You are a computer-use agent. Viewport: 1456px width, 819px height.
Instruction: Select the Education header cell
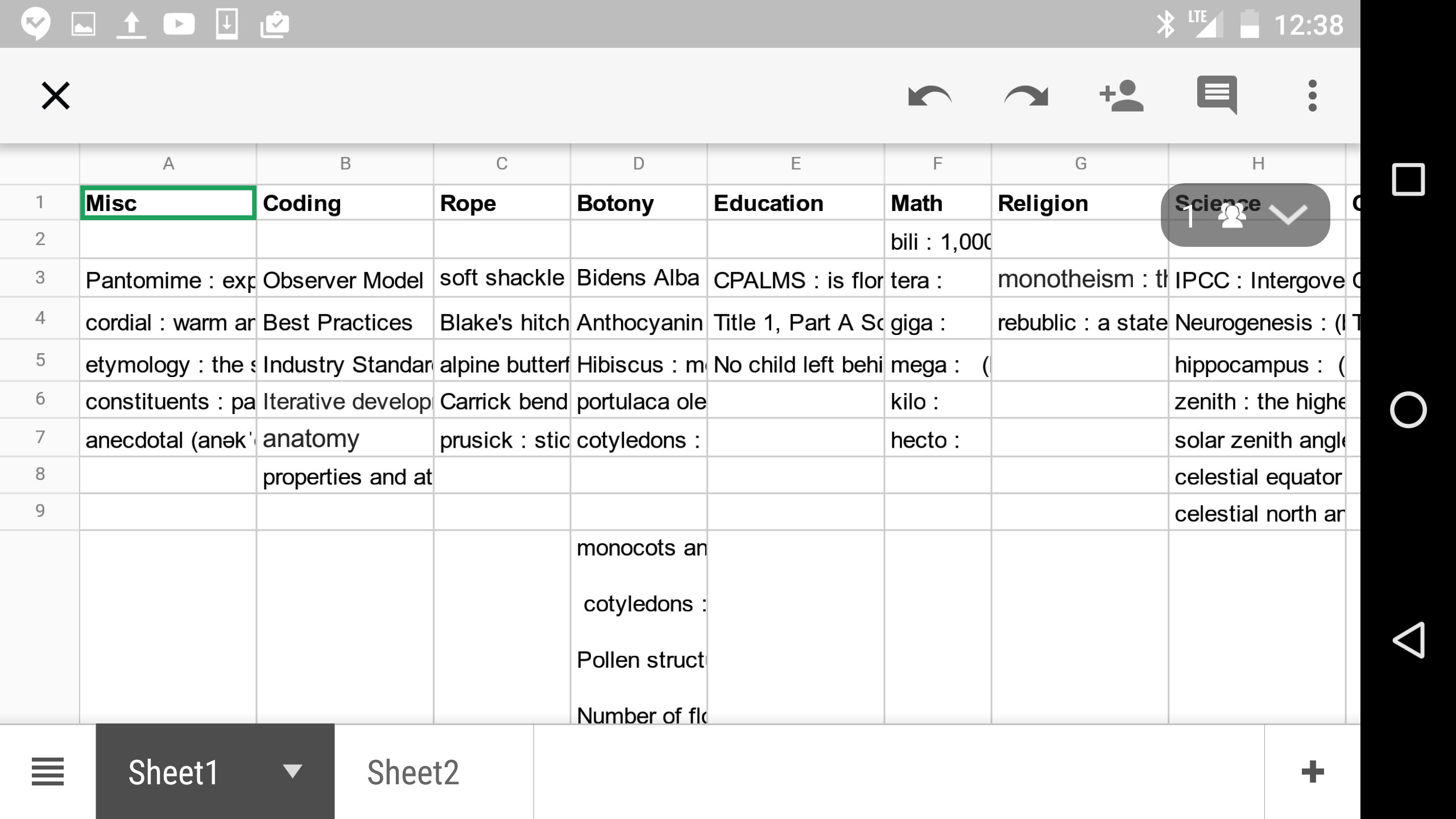pyautogui.click(x=796, y=202)
